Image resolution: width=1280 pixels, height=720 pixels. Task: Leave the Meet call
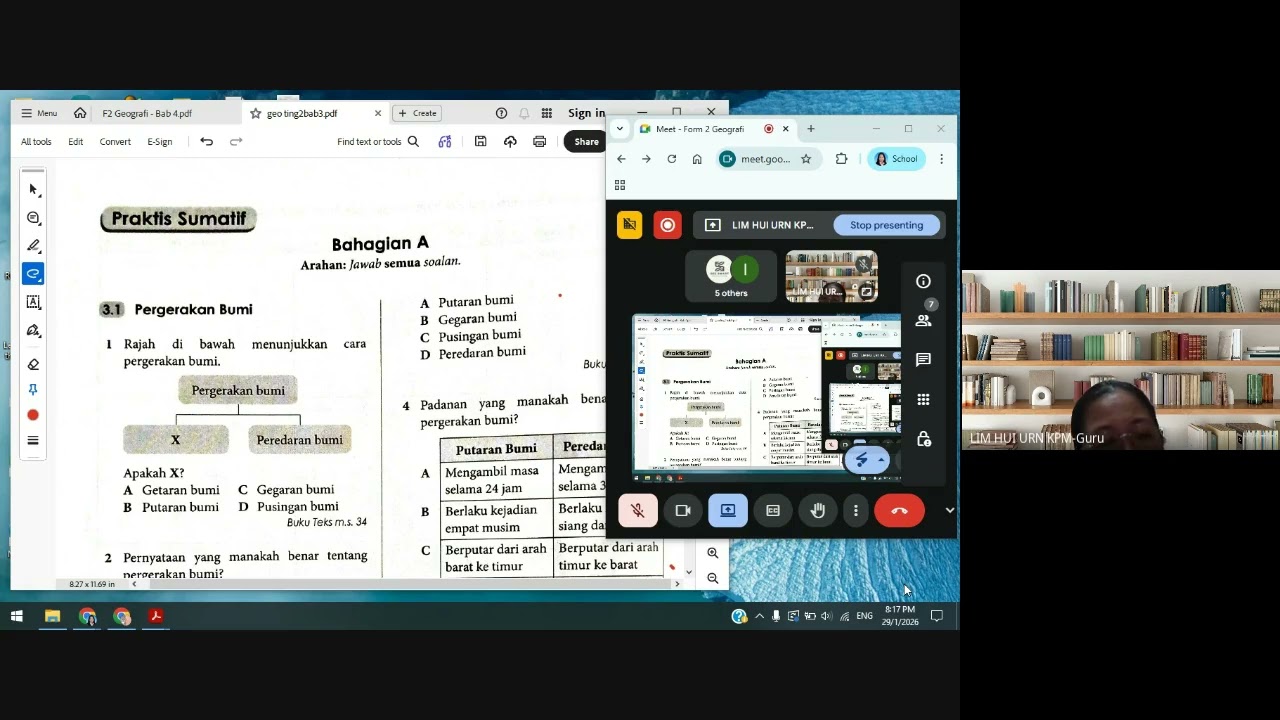(x=899, y=511)
